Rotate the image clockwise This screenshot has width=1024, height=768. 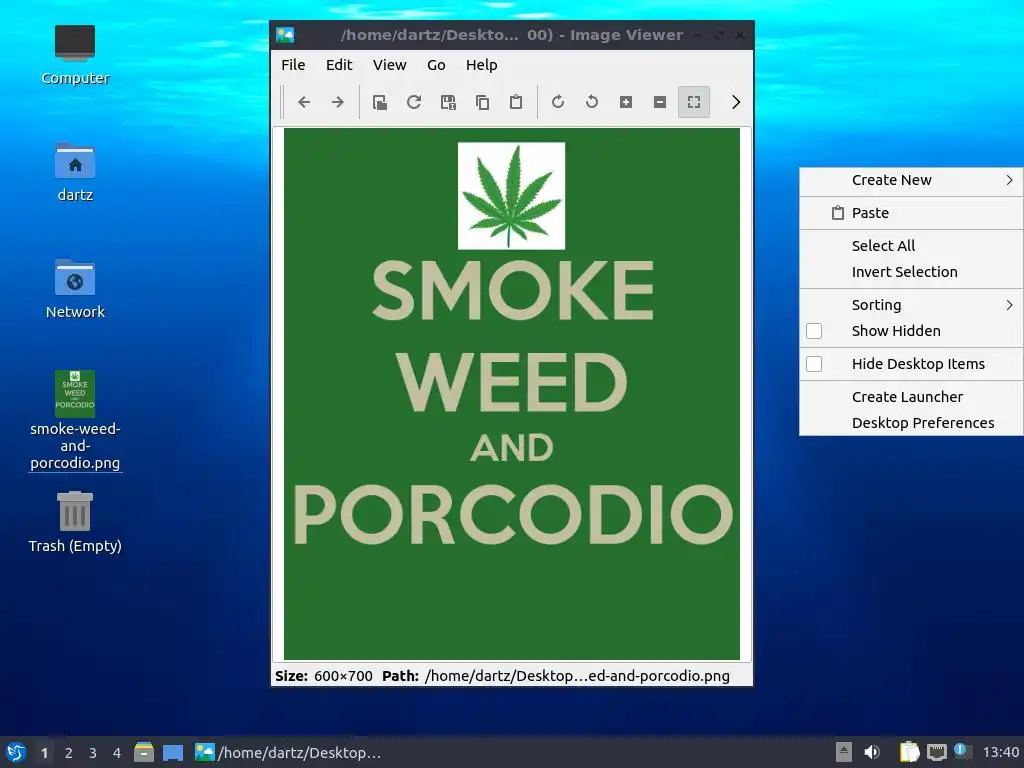pos(558,102)
